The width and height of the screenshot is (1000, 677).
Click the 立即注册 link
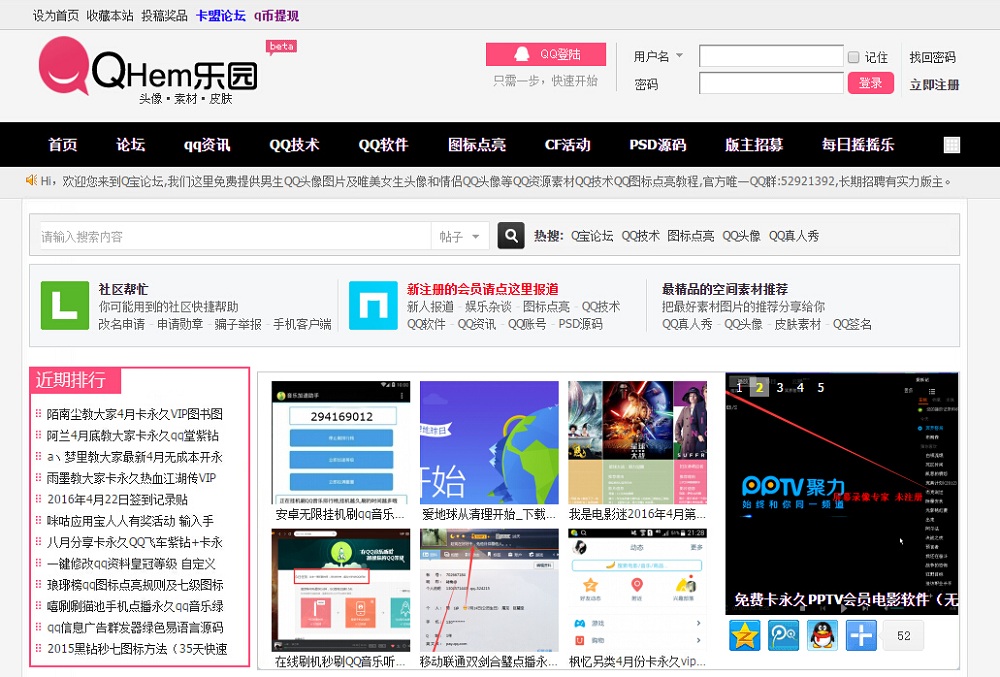click(x=934, y=85)
